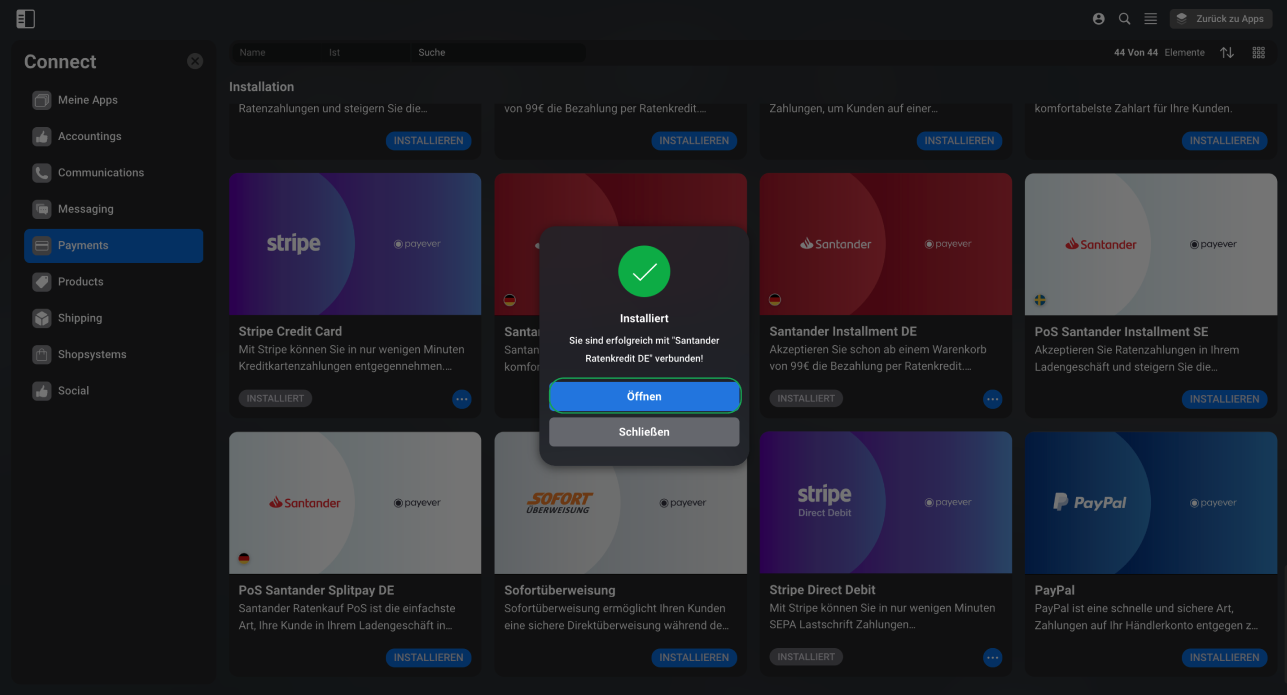Install Sofortüberweisung

pyautogui.click(x=694, y=658)
